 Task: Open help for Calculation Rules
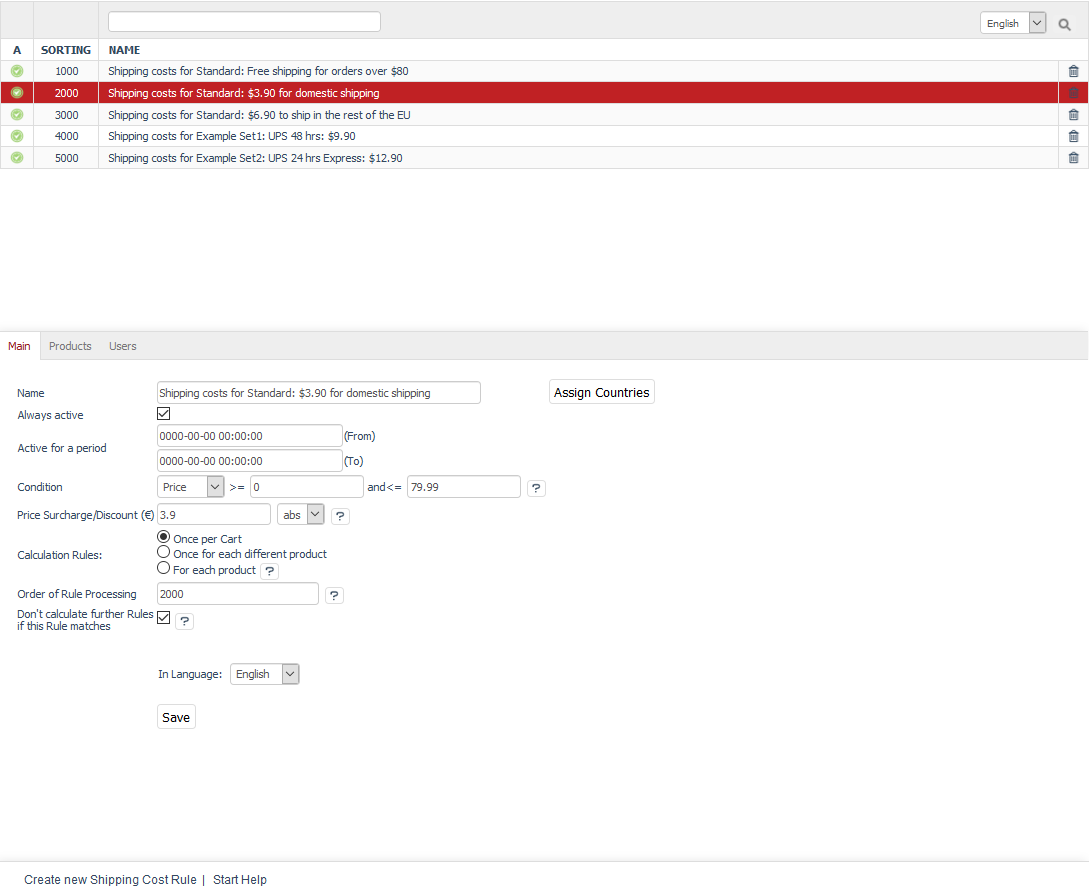tap(269, 572)
